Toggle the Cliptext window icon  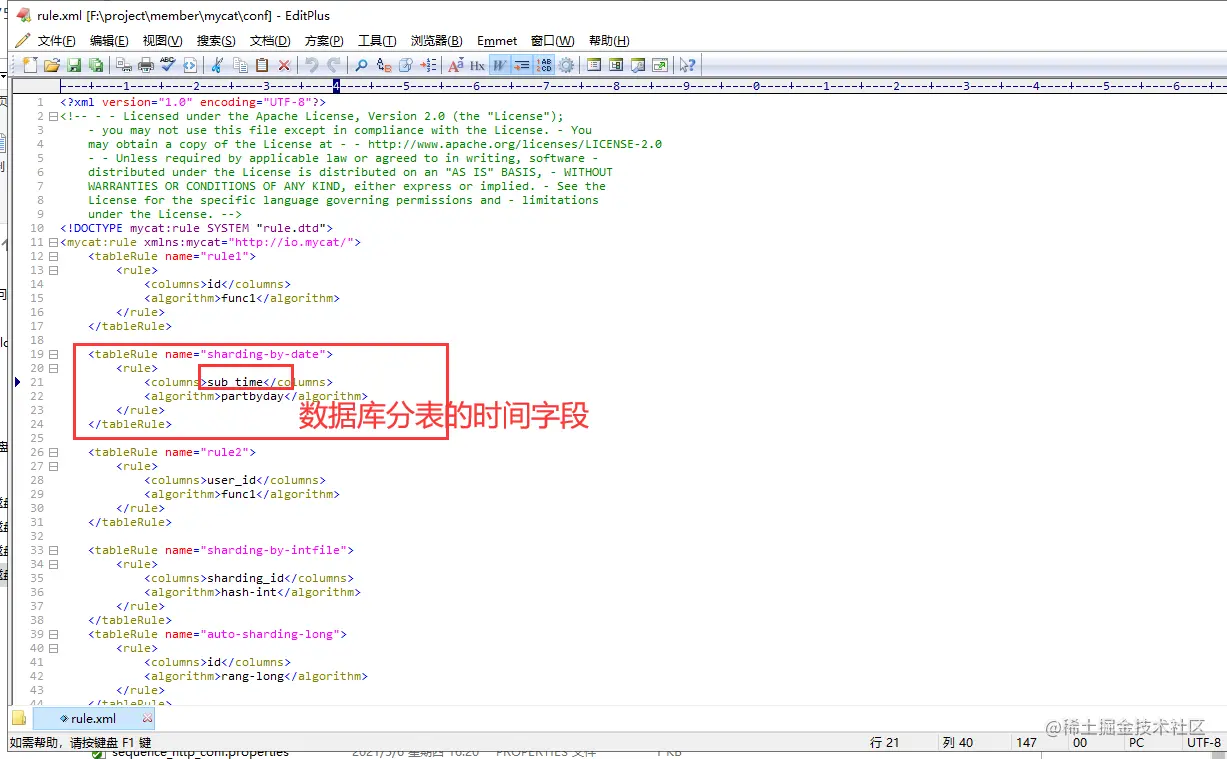pyautogui.click(x=616, y=65)
